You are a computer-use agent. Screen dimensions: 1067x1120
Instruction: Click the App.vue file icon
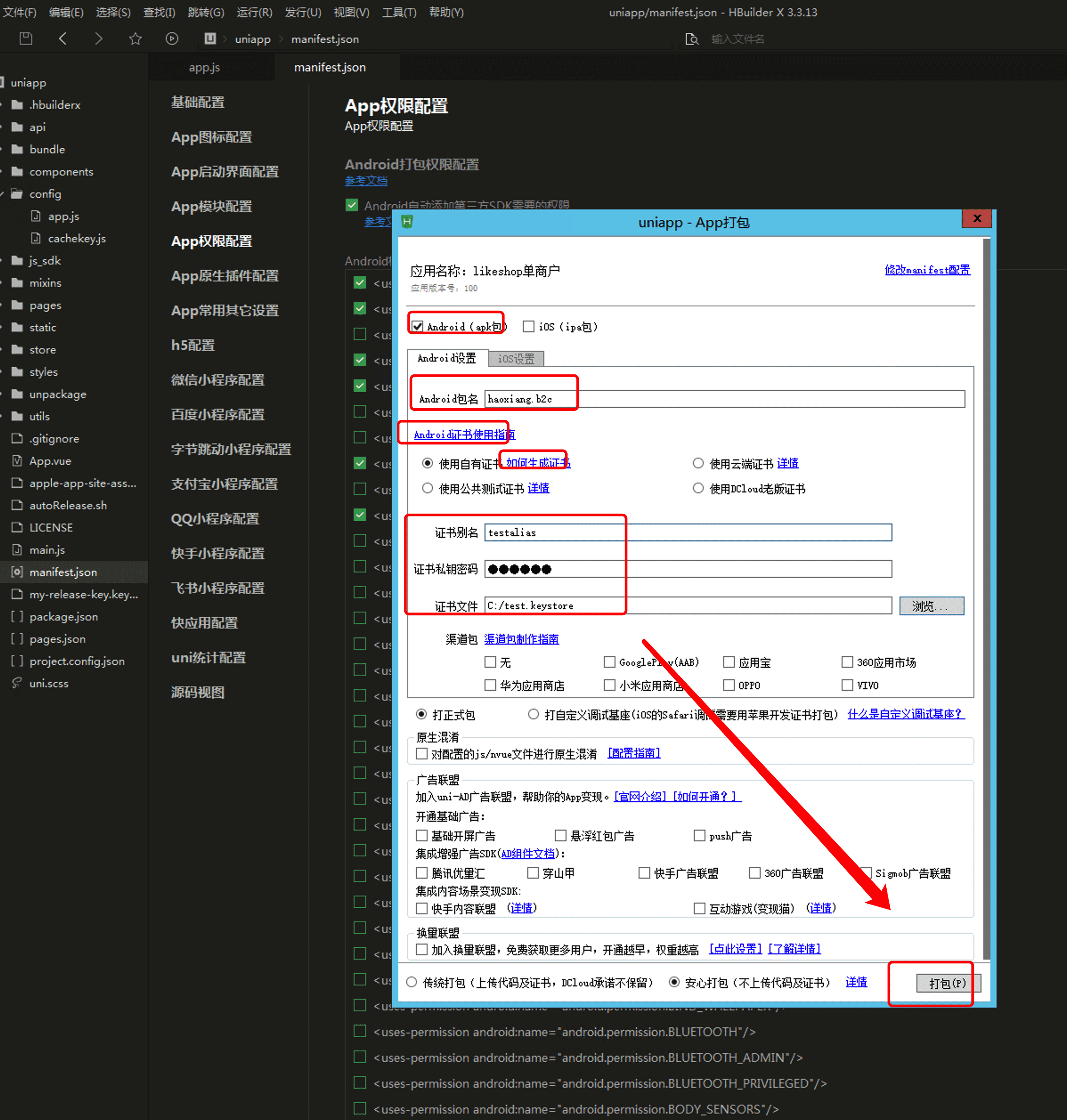point(18,460)
